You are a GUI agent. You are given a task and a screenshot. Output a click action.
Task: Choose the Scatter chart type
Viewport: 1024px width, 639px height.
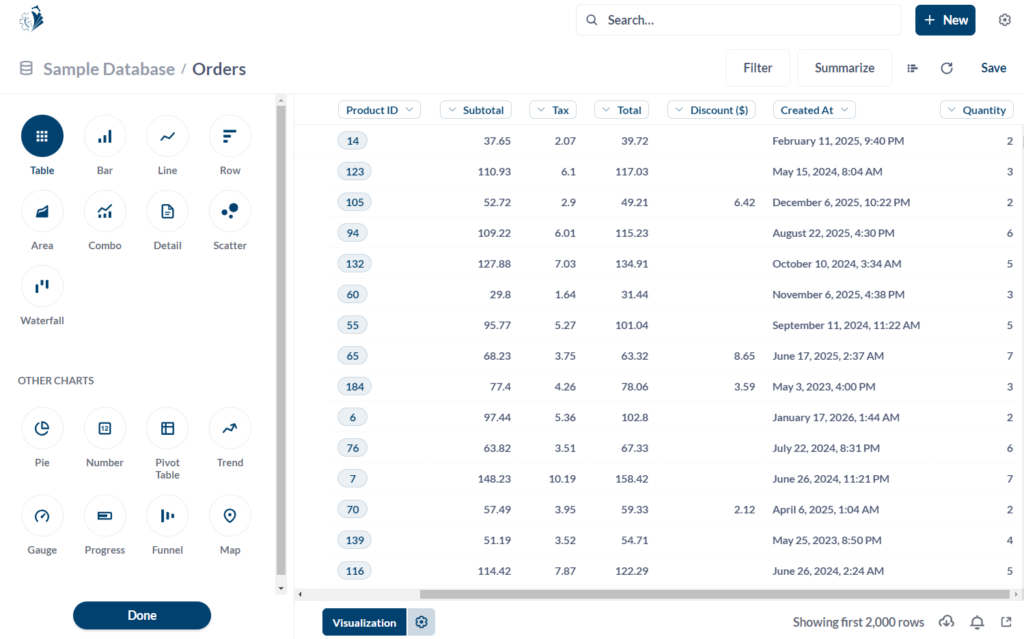tap(230, 212)
